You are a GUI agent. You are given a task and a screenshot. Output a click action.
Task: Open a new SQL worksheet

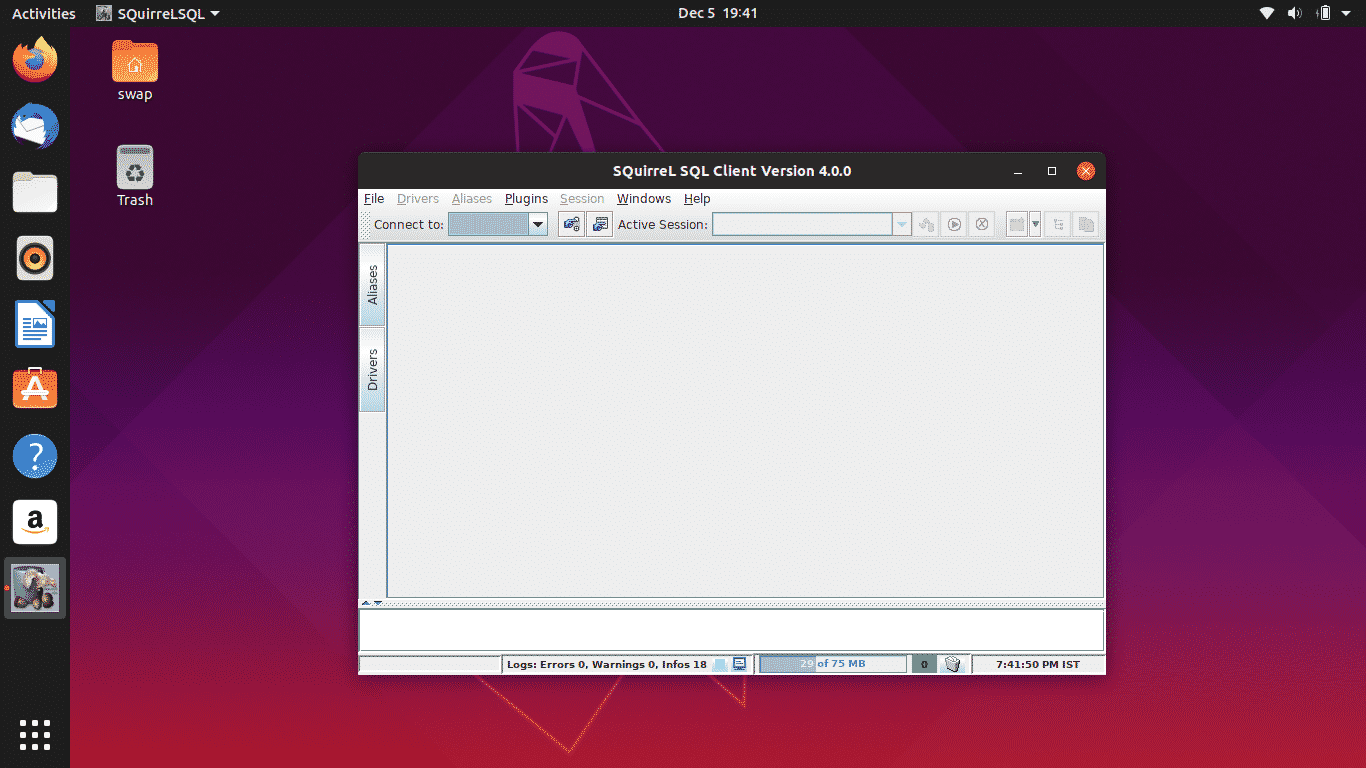point(1016,224)
